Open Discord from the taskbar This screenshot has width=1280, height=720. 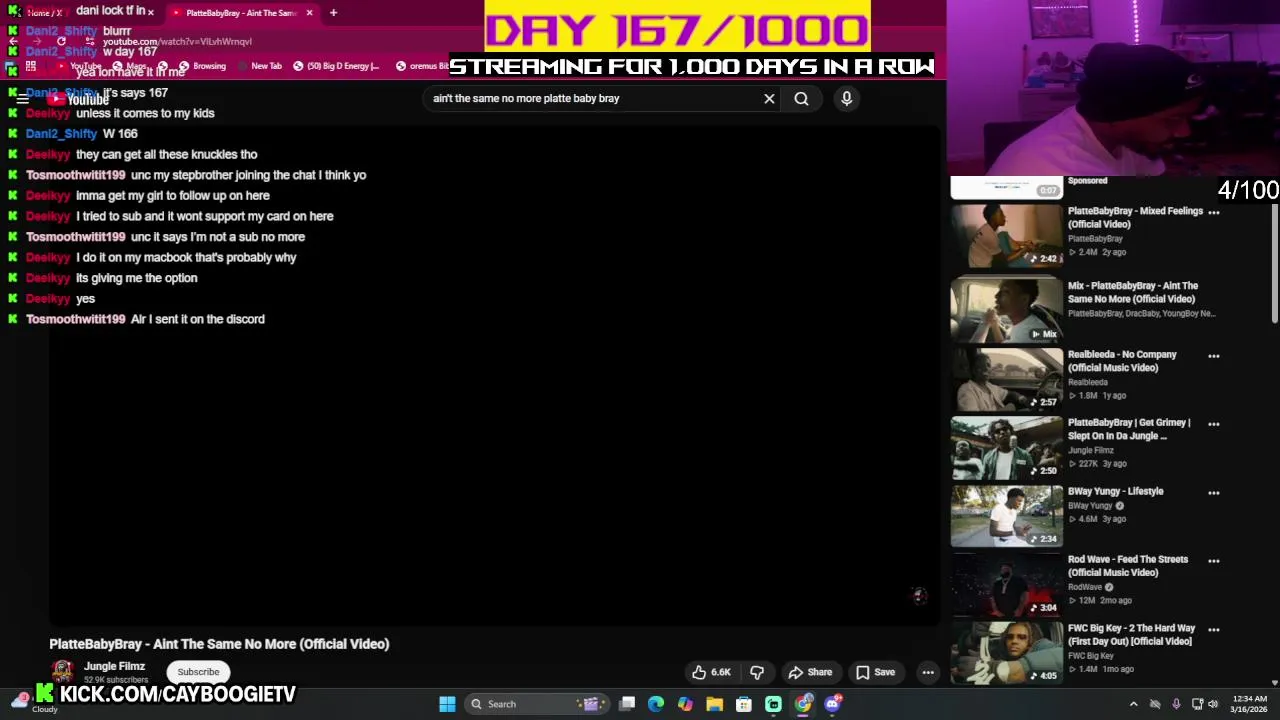pos(832,704)
